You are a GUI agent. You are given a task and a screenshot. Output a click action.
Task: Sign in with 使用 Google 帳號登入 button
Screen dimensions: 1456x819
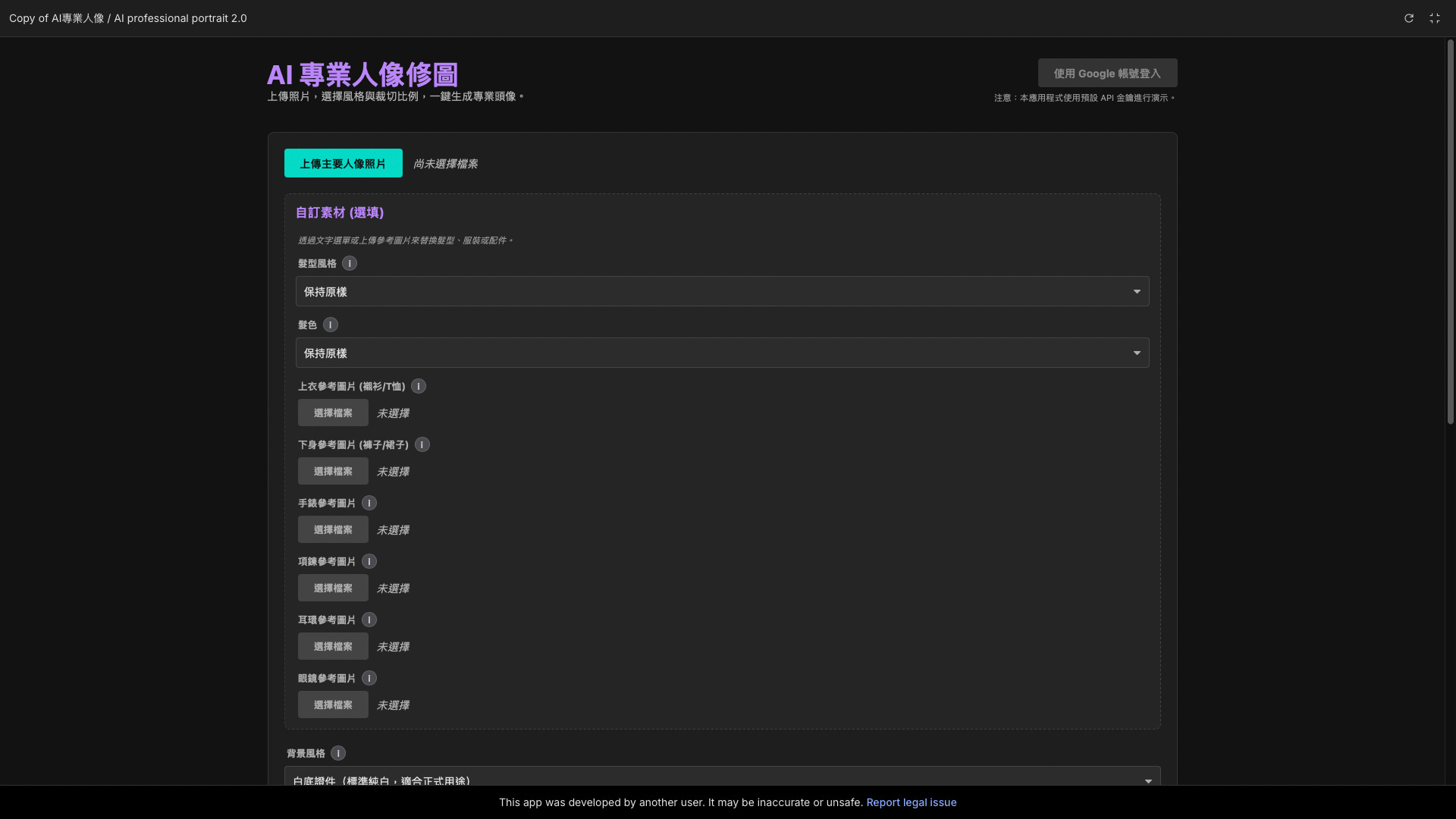(1106, 74)
